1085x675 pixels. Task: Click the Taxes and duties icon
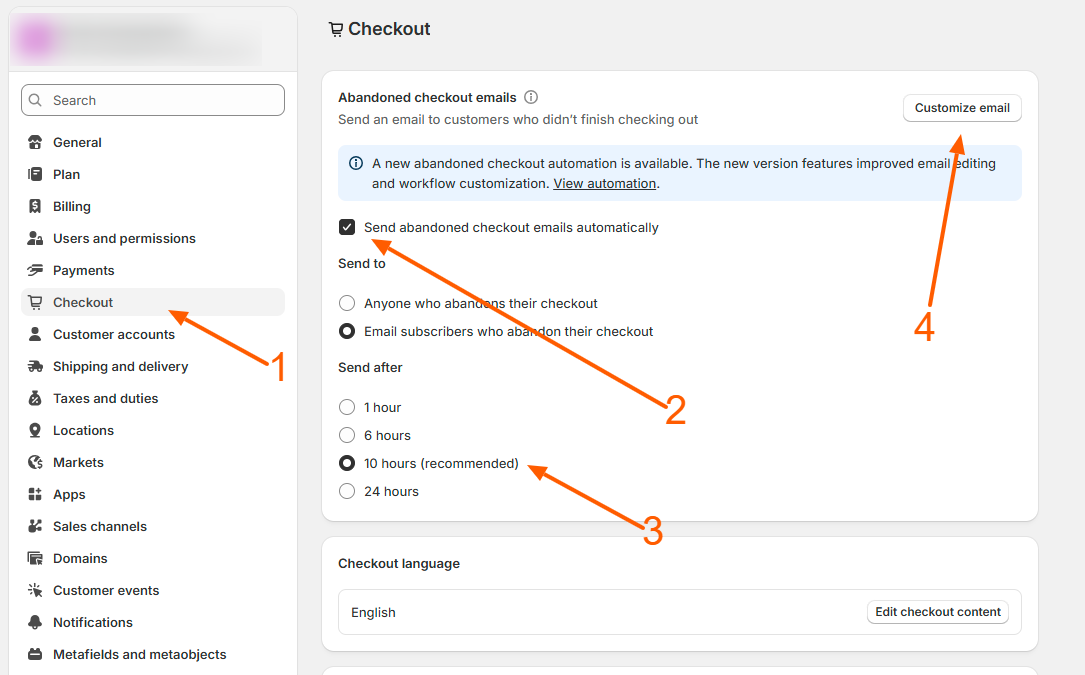click(35, 398)
